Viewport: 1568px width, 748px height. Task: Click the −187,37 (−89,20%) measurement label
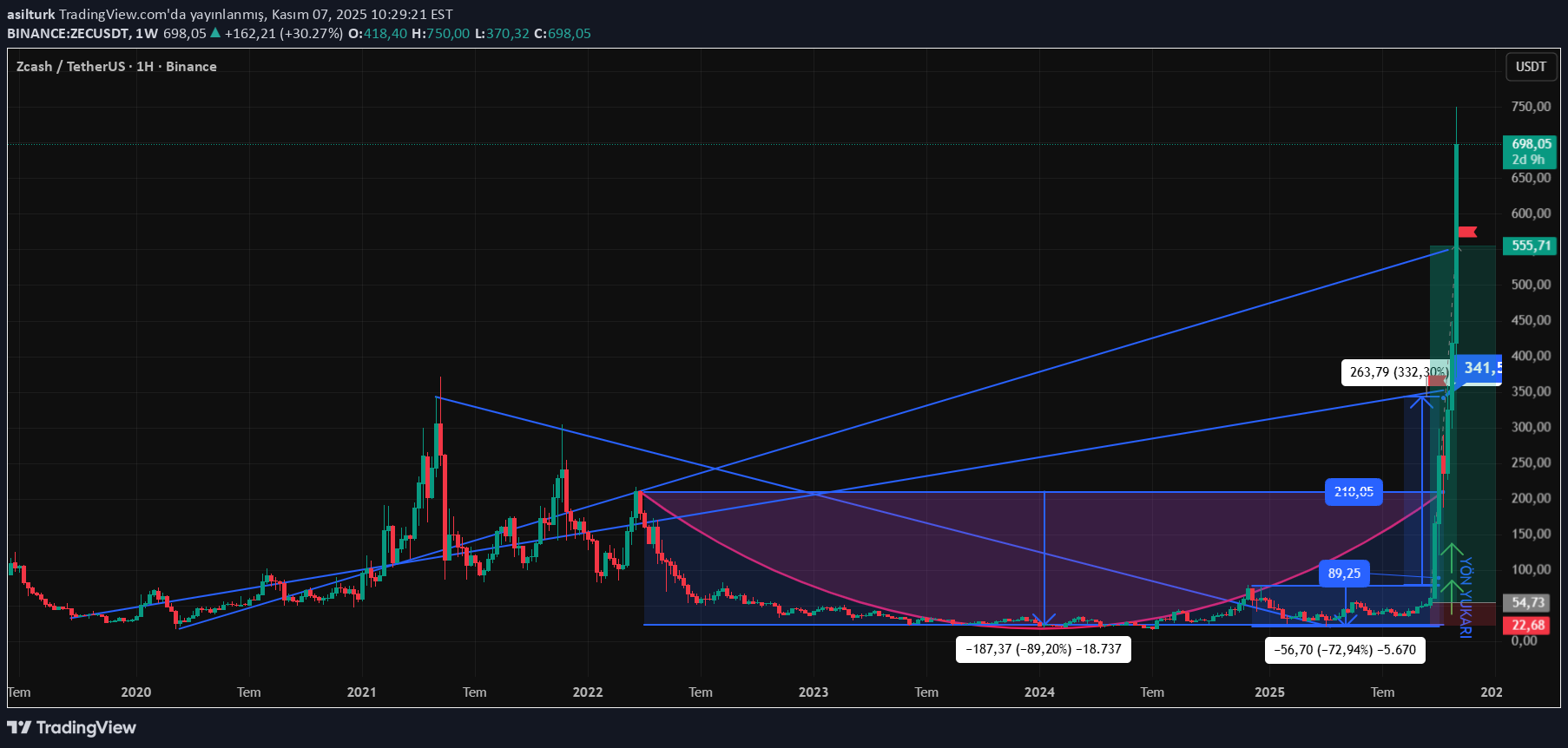point(1043,649)
